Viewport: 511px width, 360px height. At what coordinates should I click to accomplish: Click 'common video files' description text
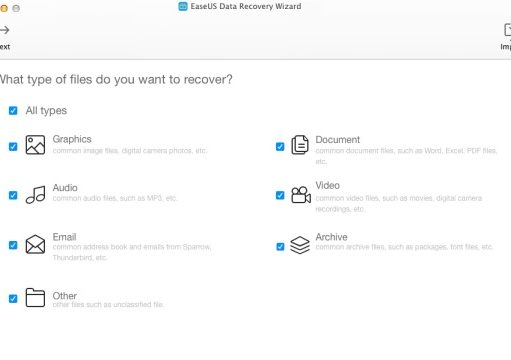[399, 204]
